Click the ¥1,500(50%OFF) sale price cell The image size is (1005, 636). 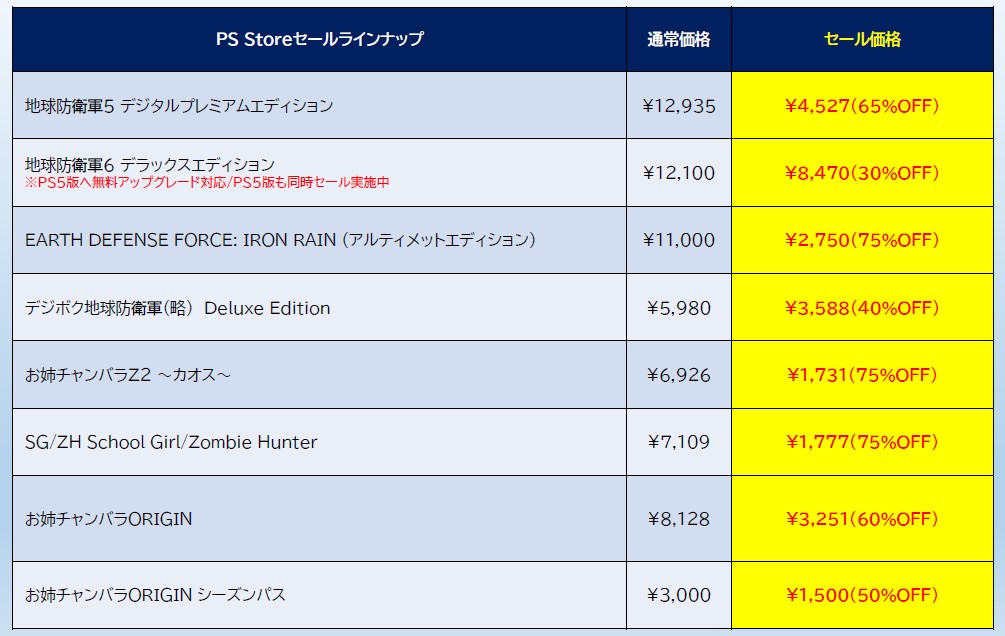[862, 595]
